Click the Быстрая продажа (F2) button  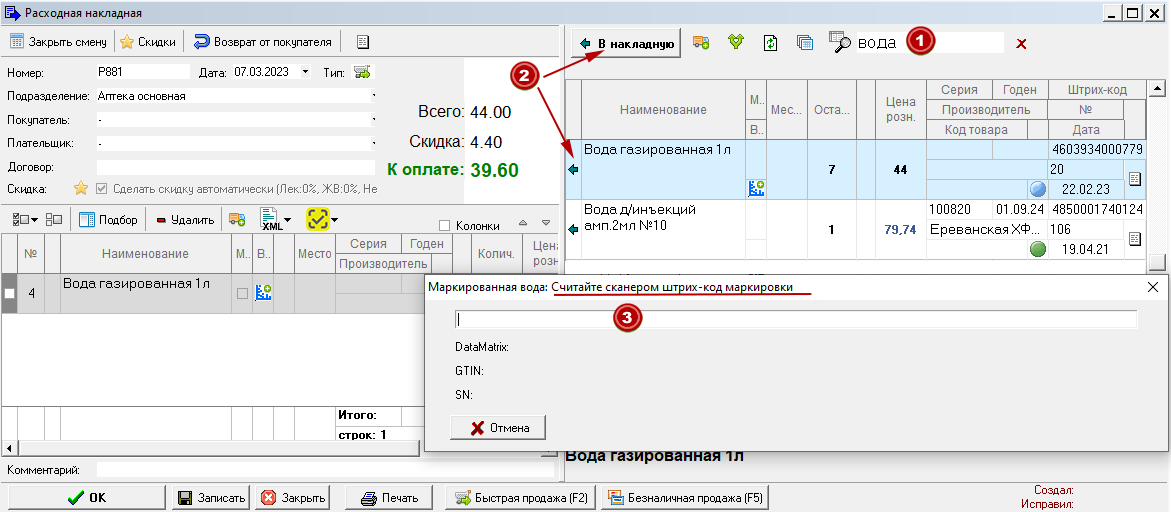[x=521, y=498]
